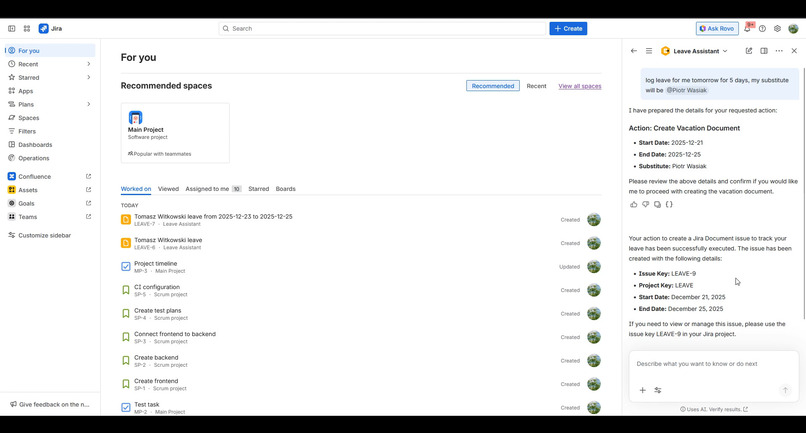
Task: Switch to Viewed tab
Action: 168,189
